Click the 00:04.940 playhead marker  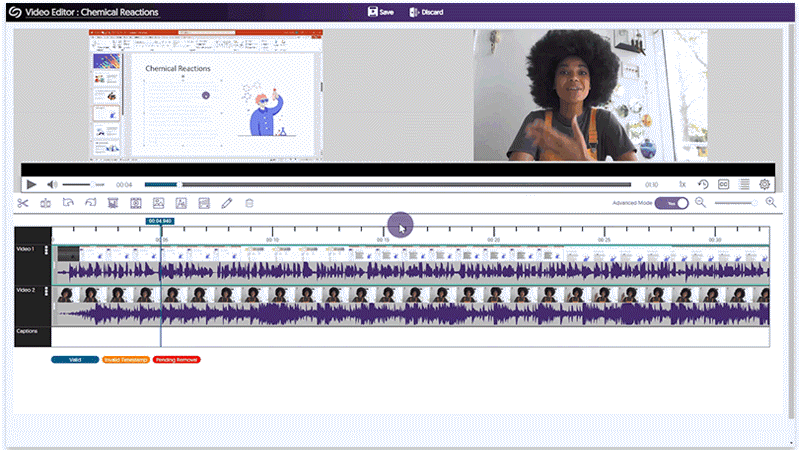coord(160,221)
